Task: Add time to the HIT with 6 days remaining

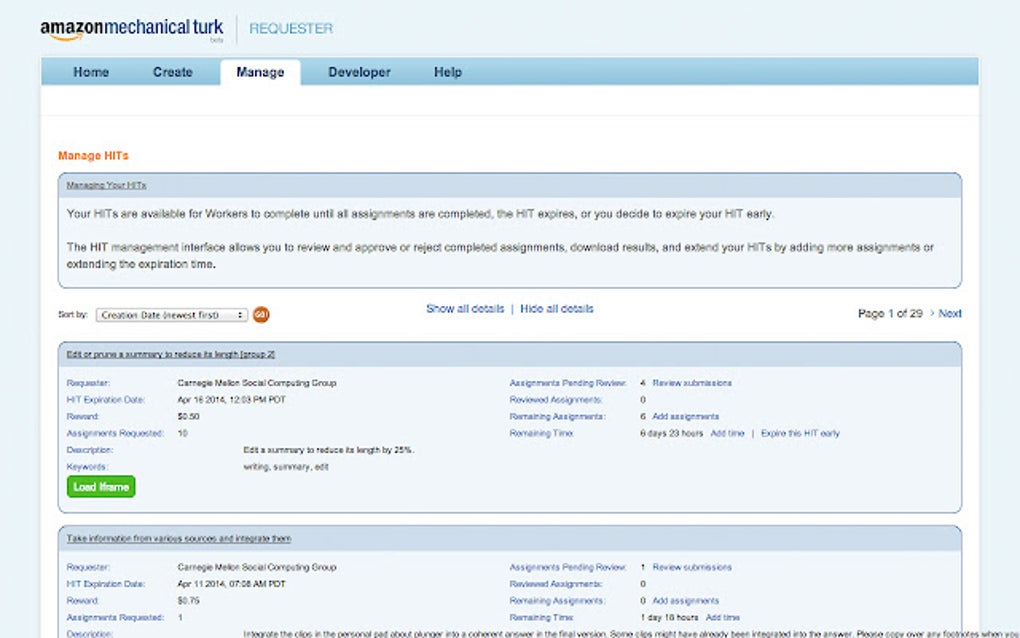Action: click(x=727, y=433)
